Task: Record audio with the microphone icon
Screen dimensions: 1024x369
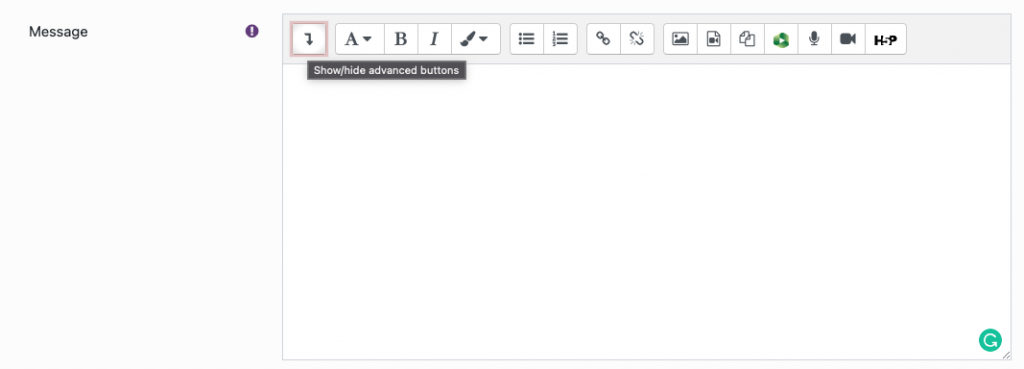Action: (x=814, y=39)
